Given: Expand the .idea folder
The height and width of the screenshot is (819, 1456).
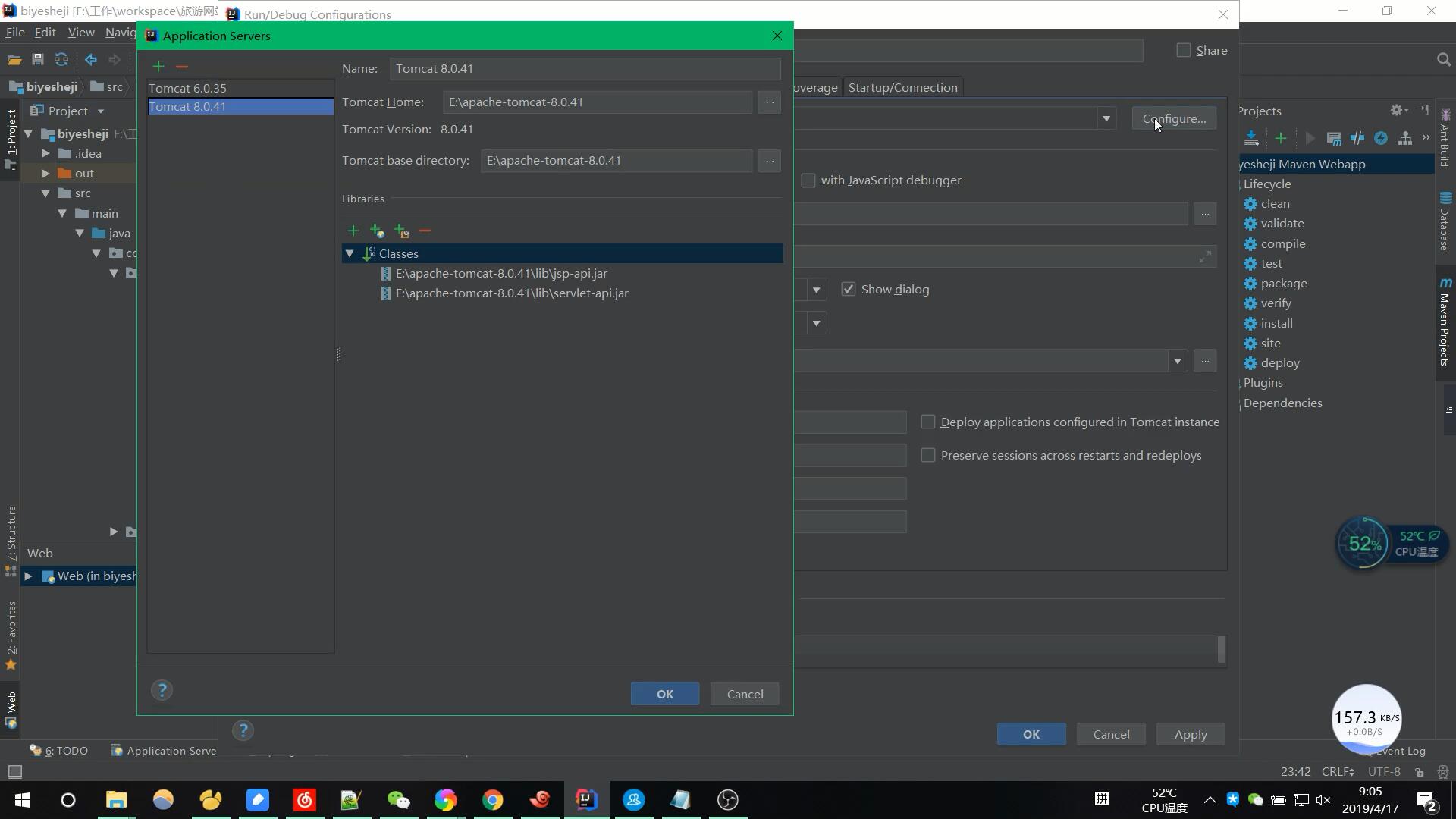Looking at the screenshot, I should tap(45, 154).
